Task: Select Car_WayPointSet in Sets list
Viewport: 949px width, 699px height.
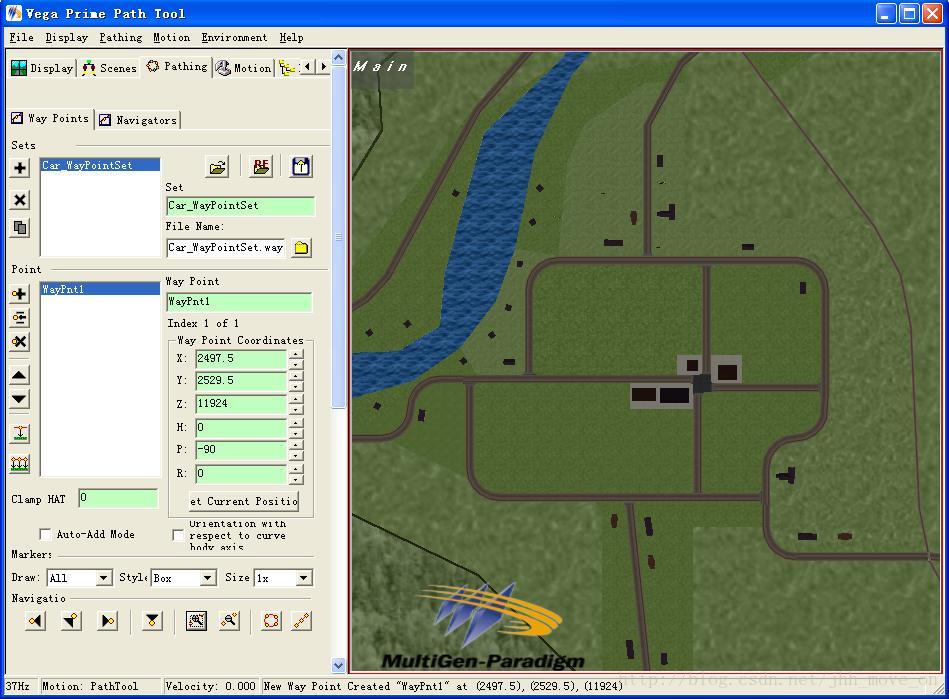Action: [x=100, y=165]
